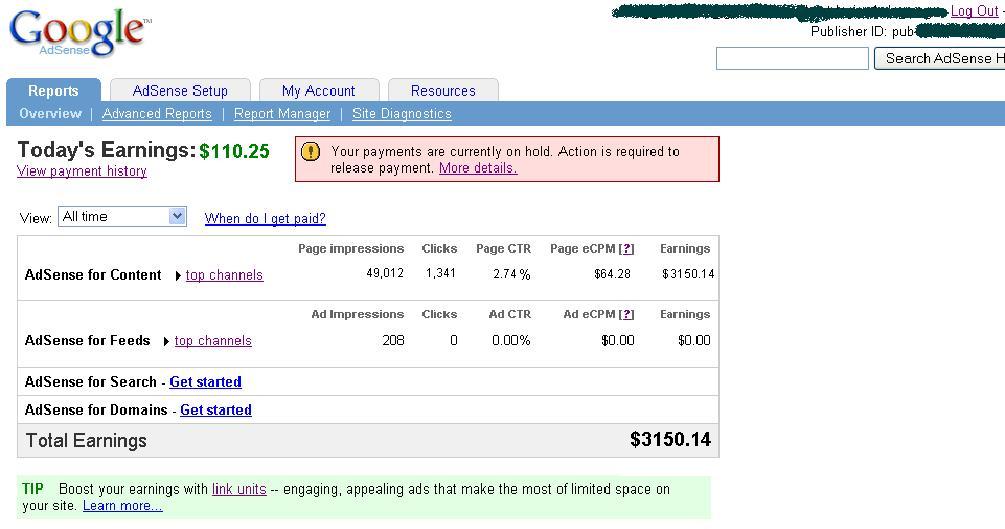Click the AdSense for Content row label

point(93,275)
